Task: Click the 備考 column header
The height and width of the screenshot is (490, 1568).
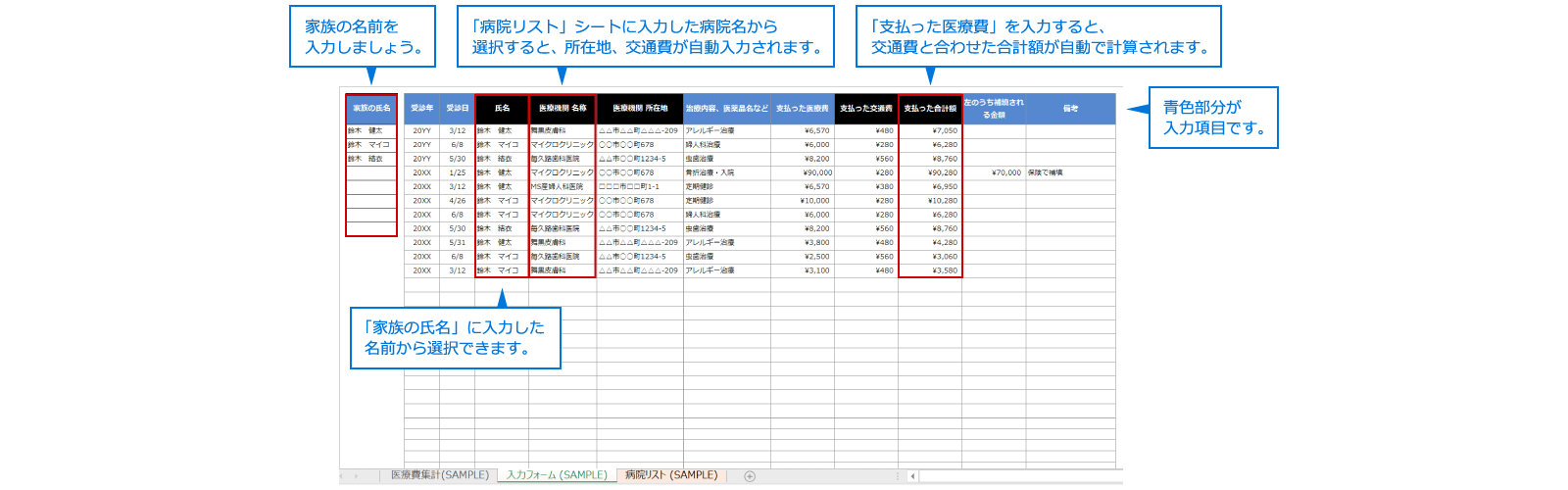Action: click(x=1070, y=109)
